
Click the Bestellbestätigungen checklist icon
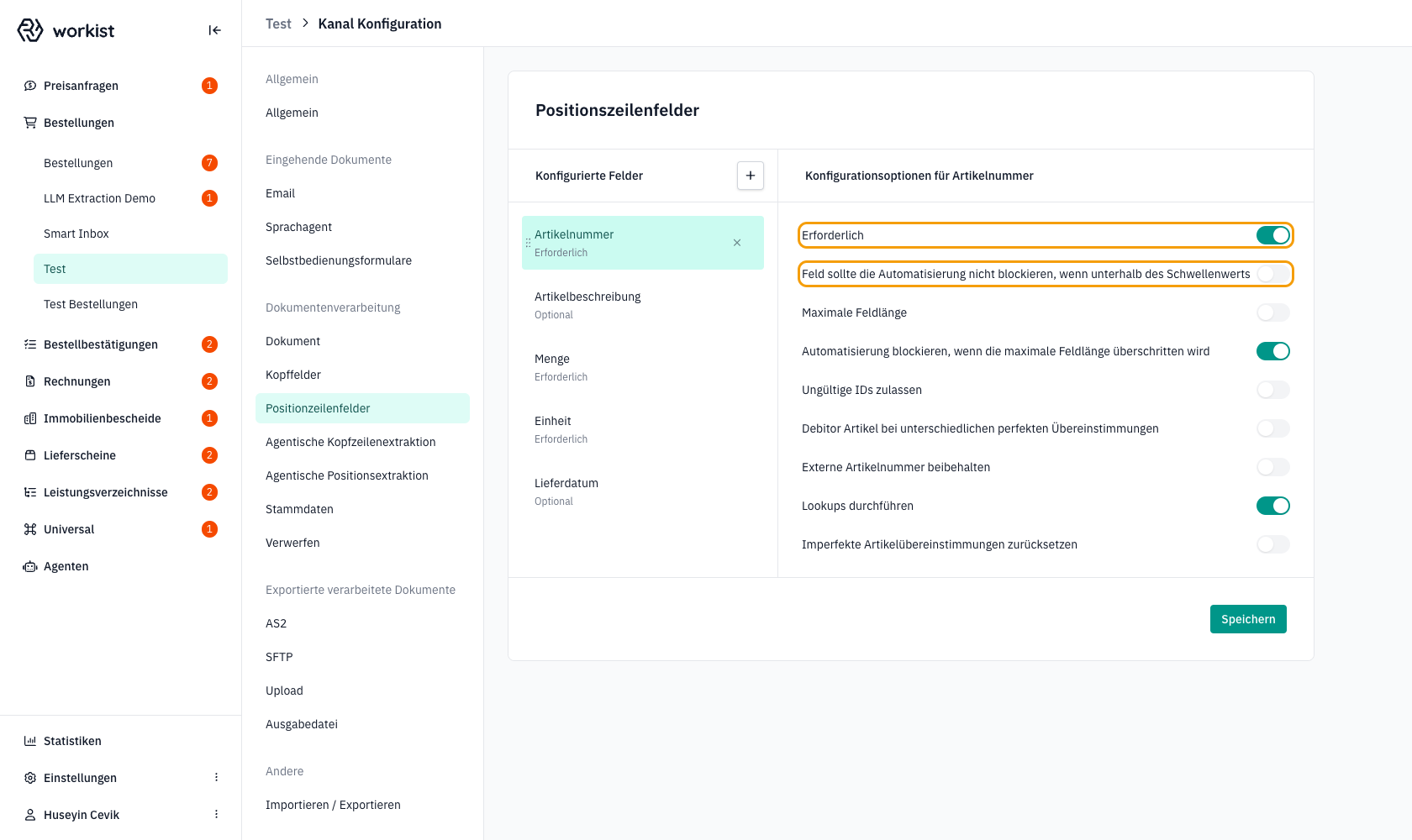click(30, 344)
